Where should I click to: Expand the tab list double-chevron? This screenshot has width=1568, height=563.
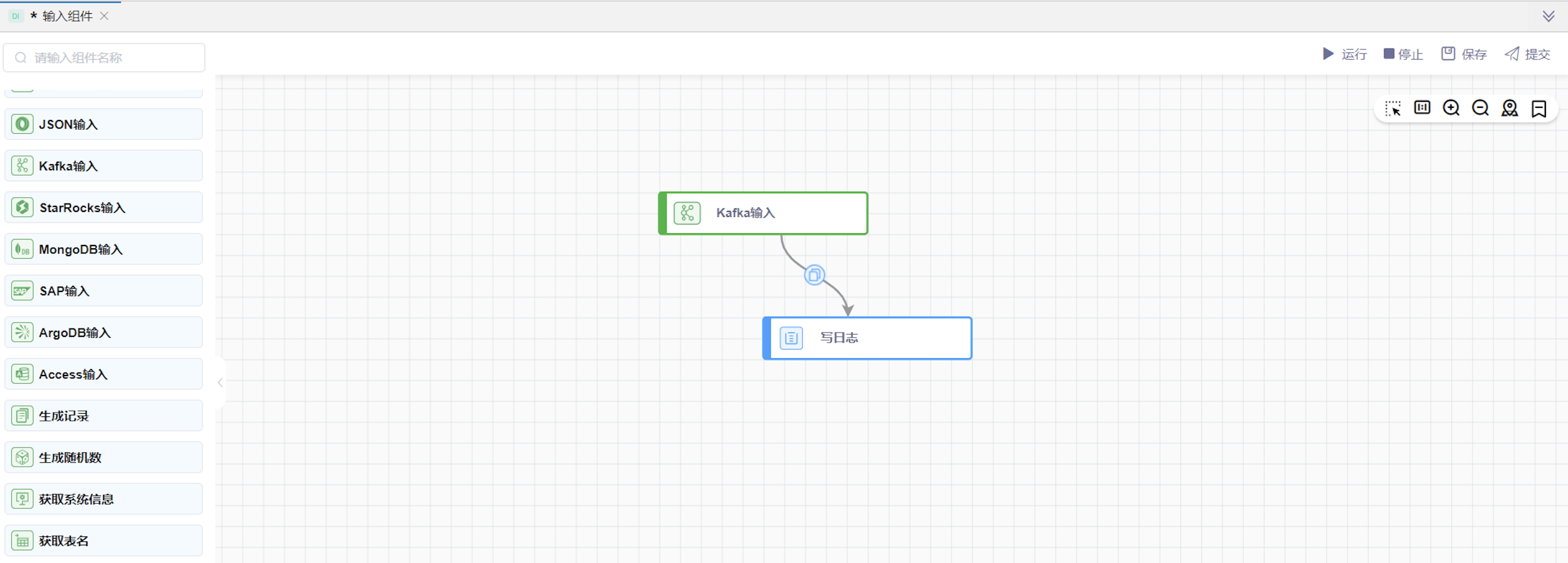1549,16
